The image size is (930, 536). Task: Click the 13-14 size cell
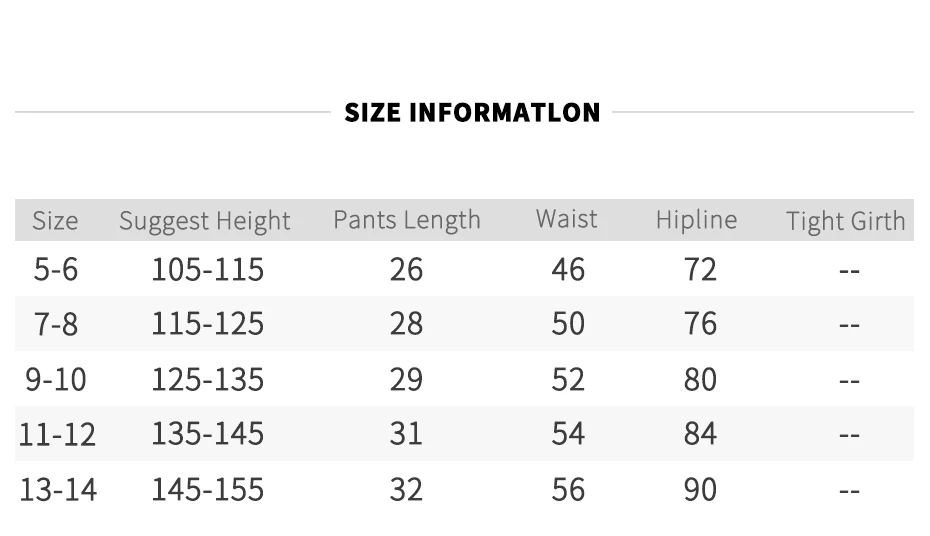coord(58,490)
